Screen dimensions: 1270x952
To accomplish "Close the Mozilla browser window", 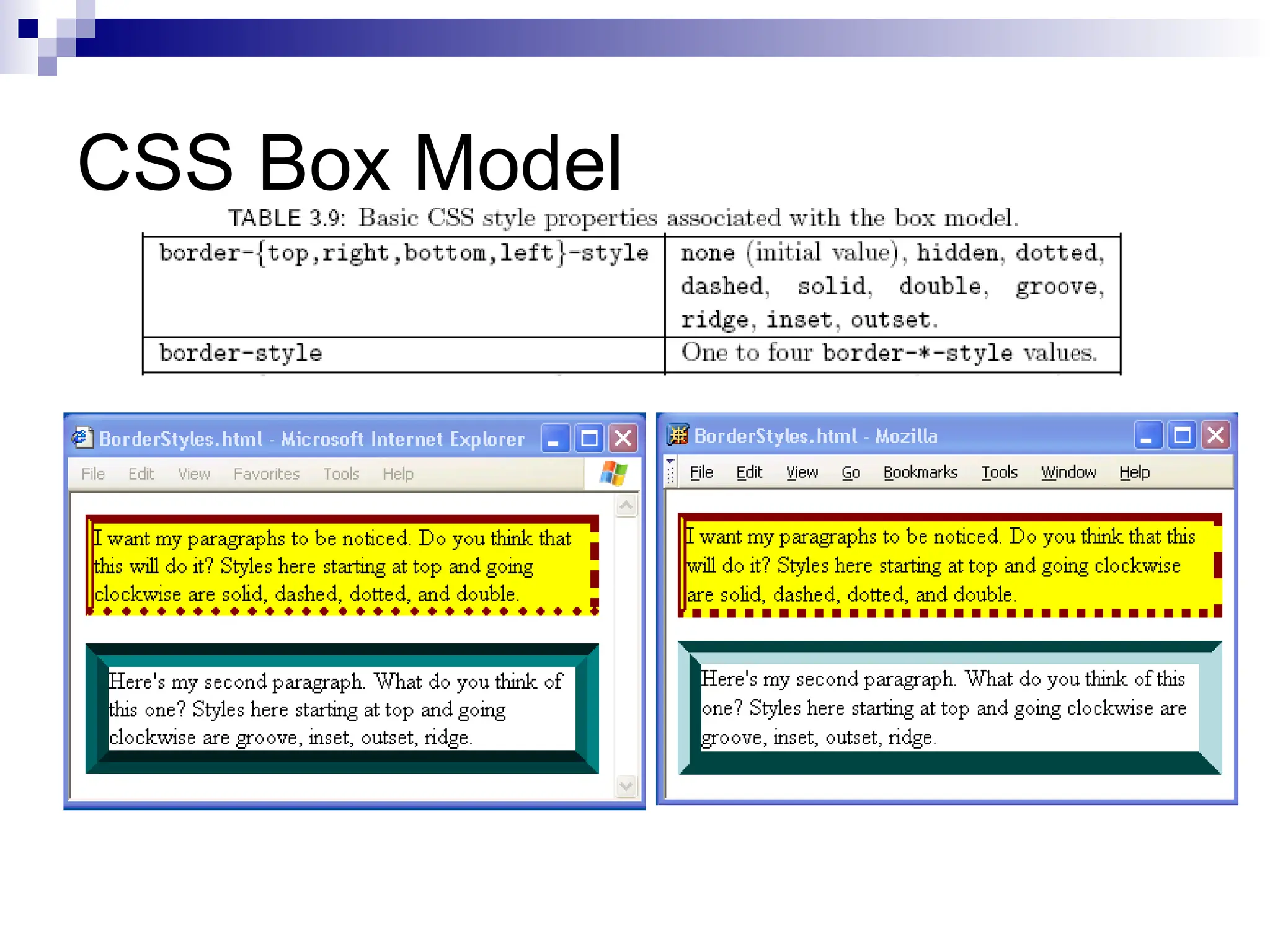I will coord(1216,436).
